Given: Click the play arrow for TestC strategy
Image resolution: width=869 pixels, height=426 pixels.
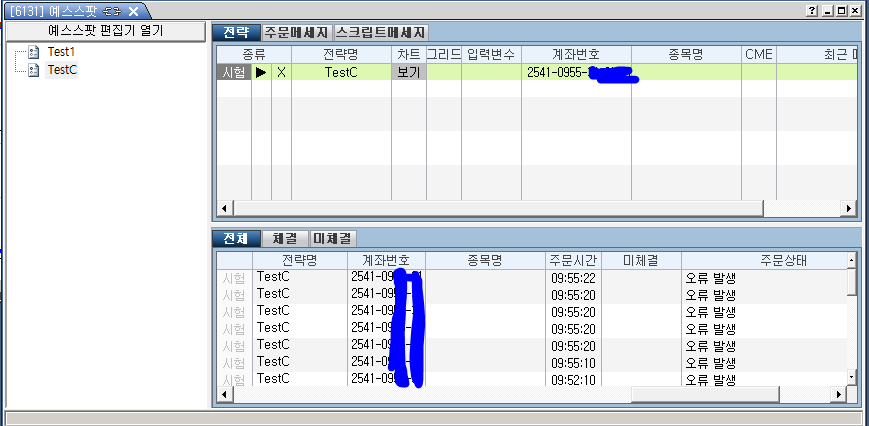Looking at the screenshot, I should (x=261, y=73).
